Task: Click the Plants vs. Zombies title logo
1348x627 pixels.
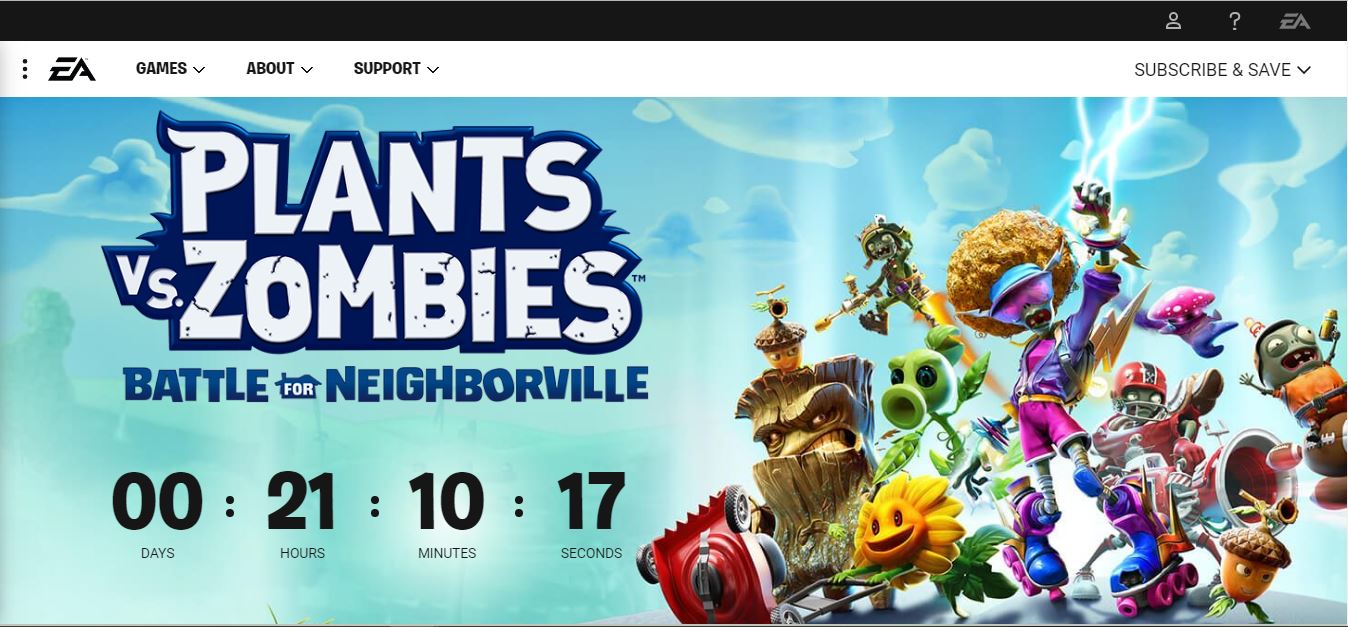Action: [x=373, y=235]
